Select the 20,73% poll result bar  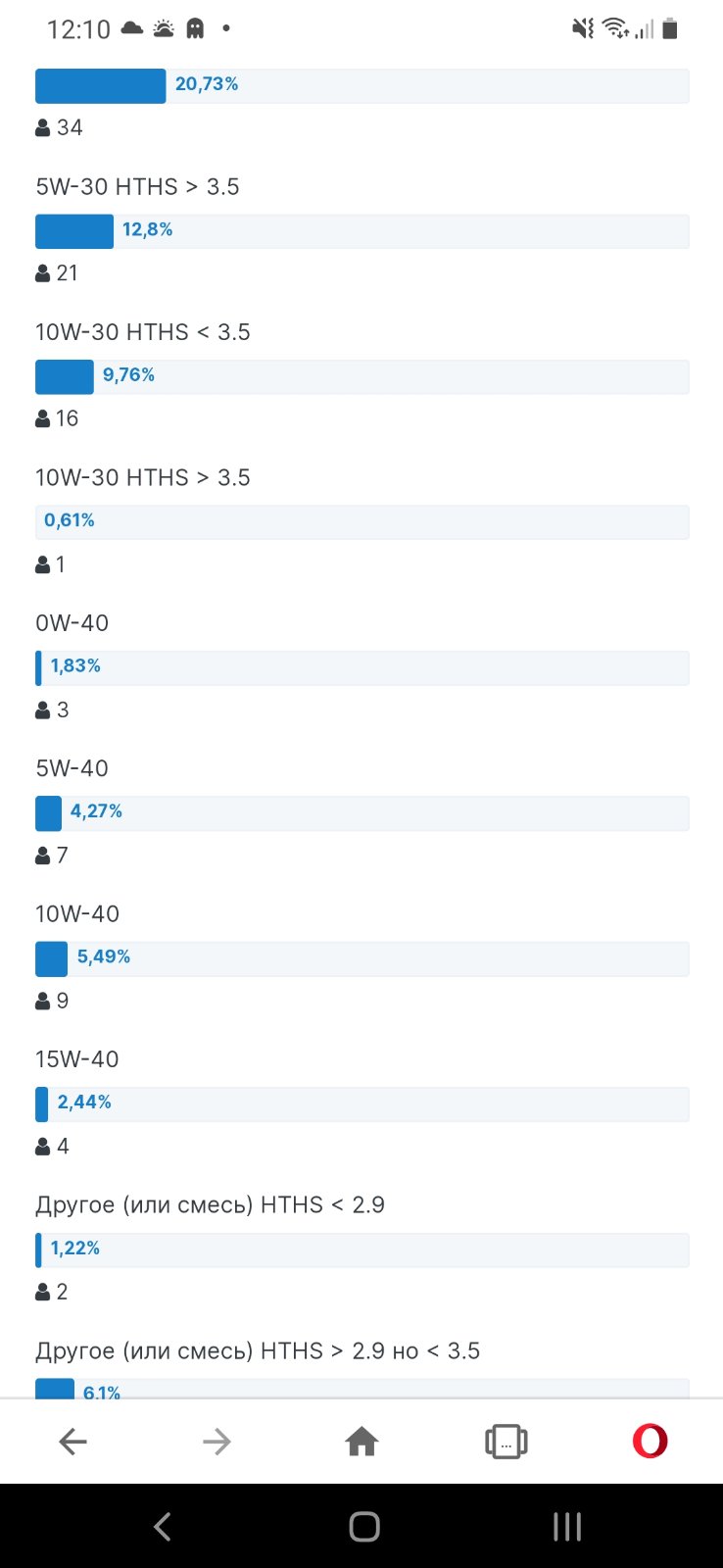click(x=361, y=85)
